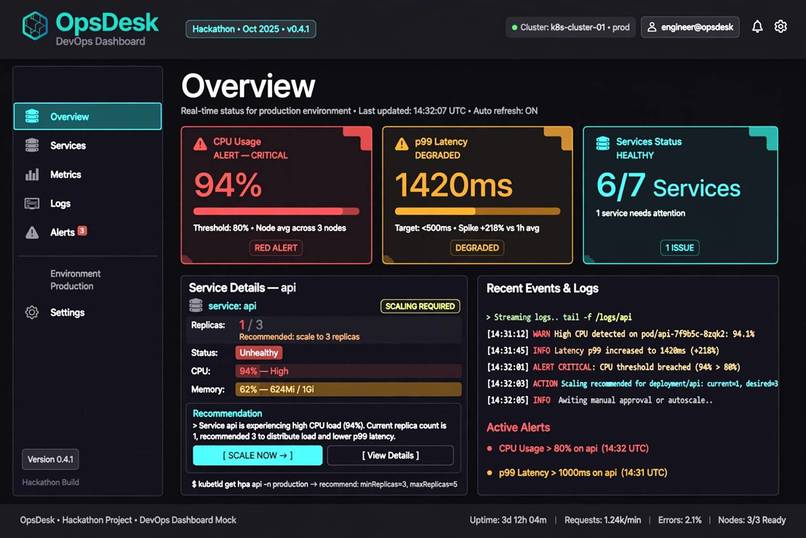This screenshot has height=538, width=806.
Task: Click the Version 0.4.1 button
Action: pos(50,459)
